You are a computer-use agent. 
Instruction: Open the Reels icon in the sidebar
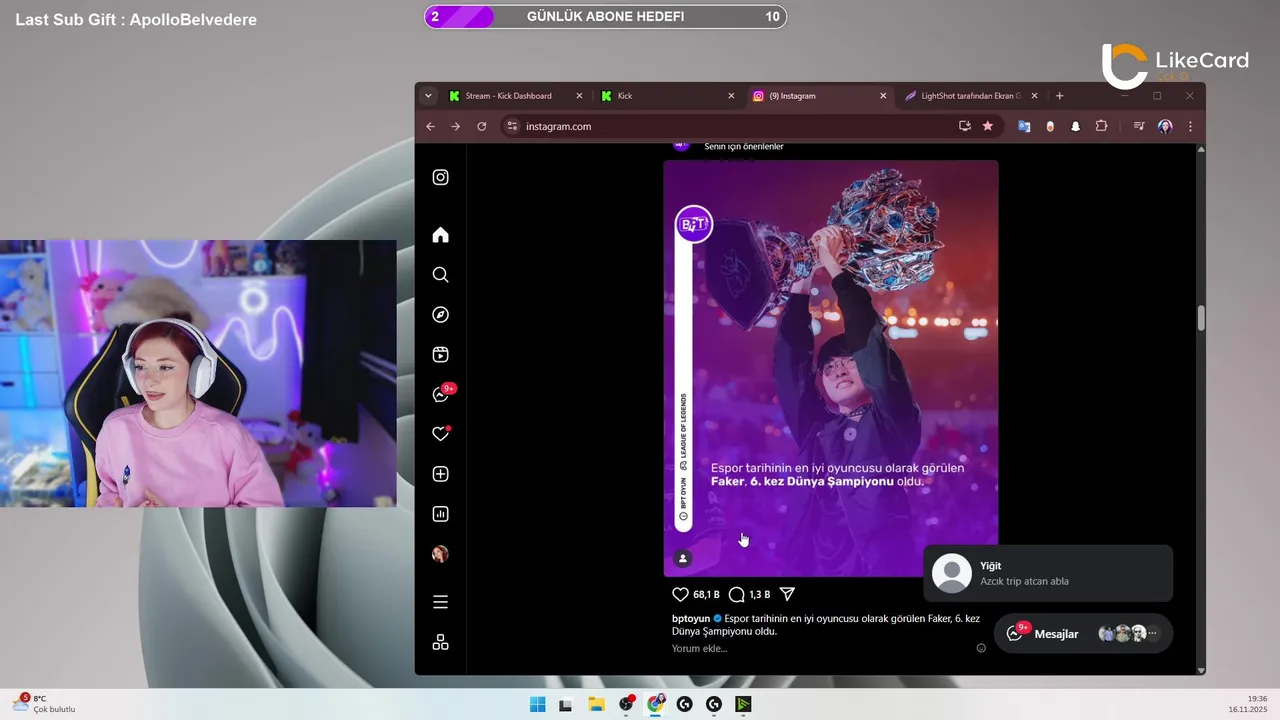(440, 354)
